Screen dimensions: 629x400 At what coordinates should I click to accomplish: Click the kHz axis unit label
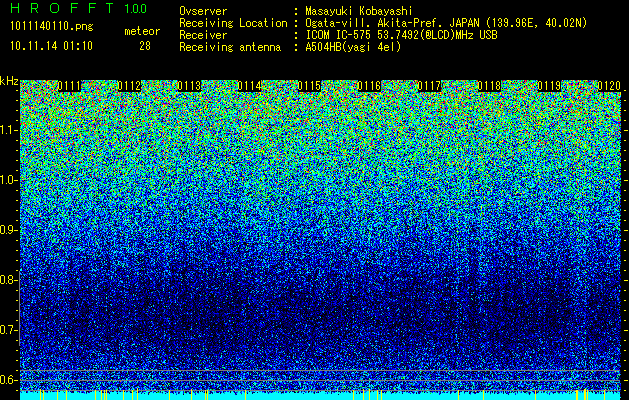[x=9, y=81]
